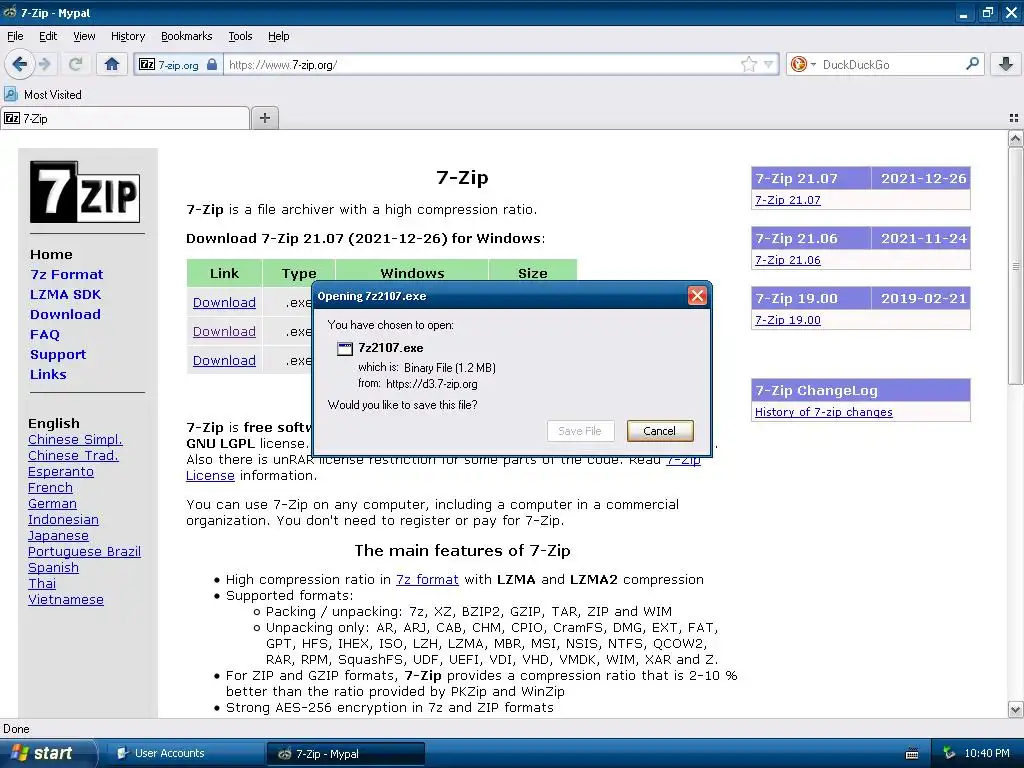Open the Tools menu
Viewport: 1024px width, 768px height.
point(240,37)
